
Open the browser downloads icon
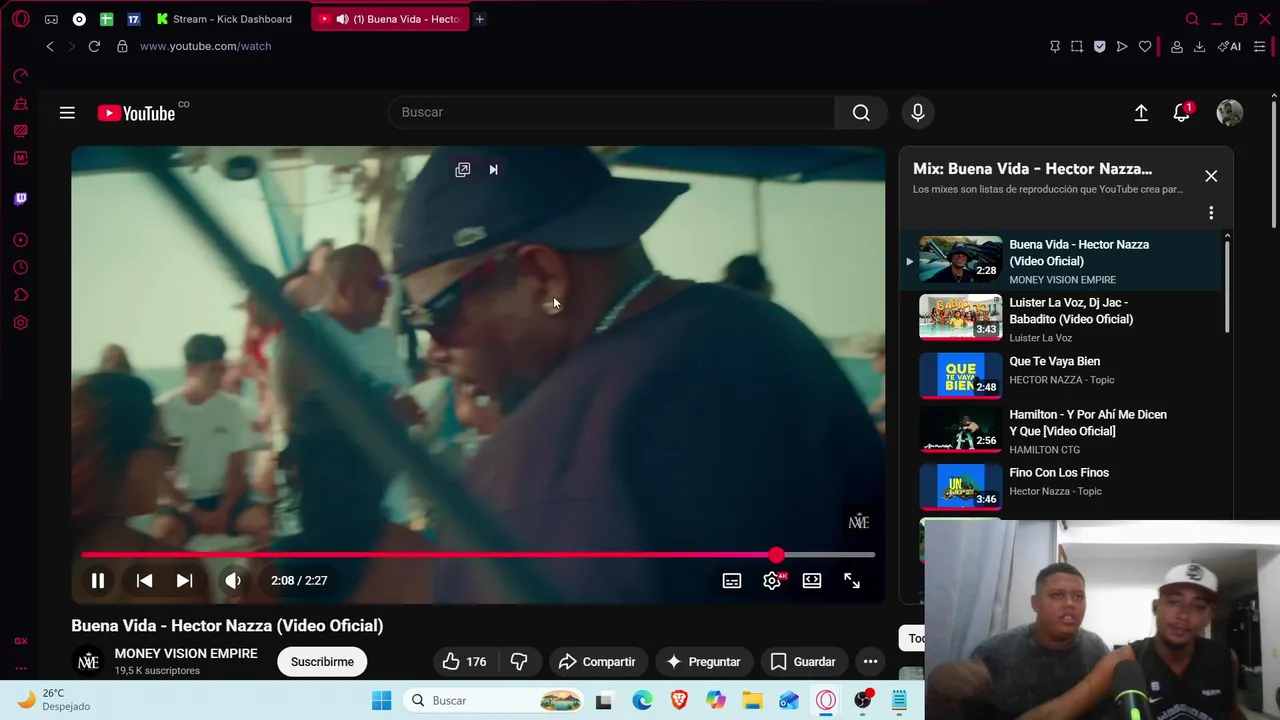click(1199, 46)
